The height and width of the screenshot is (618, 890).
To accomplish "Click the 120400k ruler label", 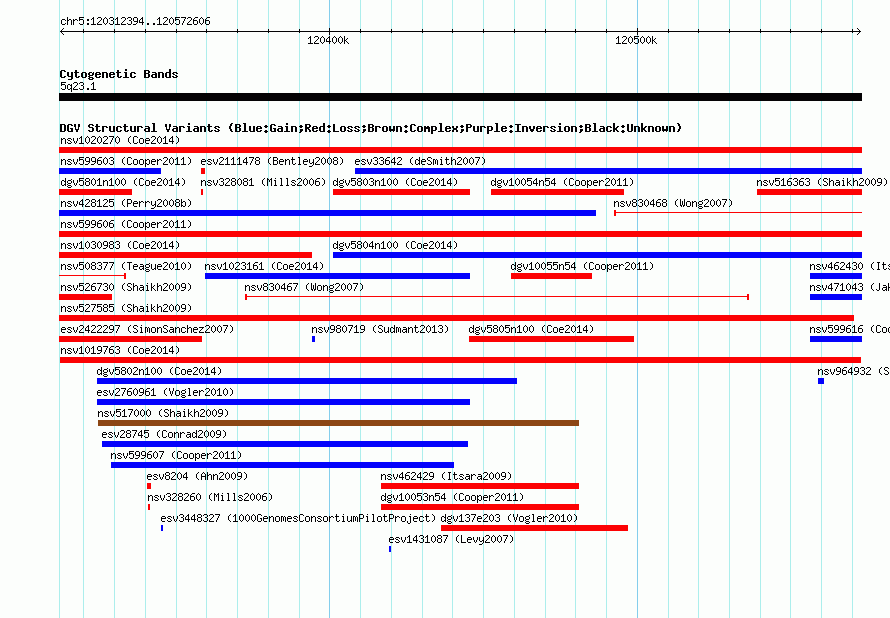I will point(328,40).
